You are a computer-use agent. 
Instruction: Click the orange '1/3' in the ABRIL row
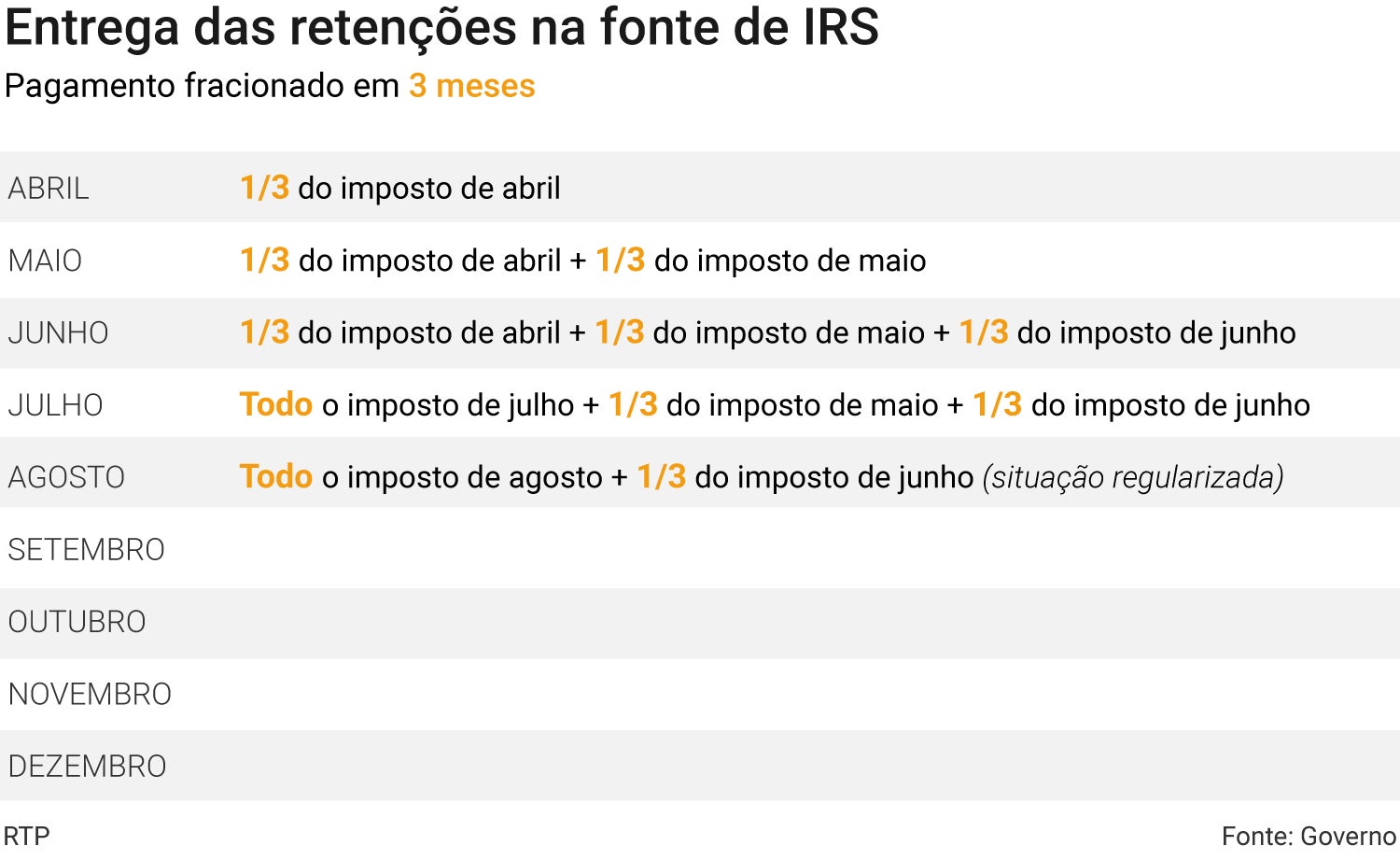point(264,188)
